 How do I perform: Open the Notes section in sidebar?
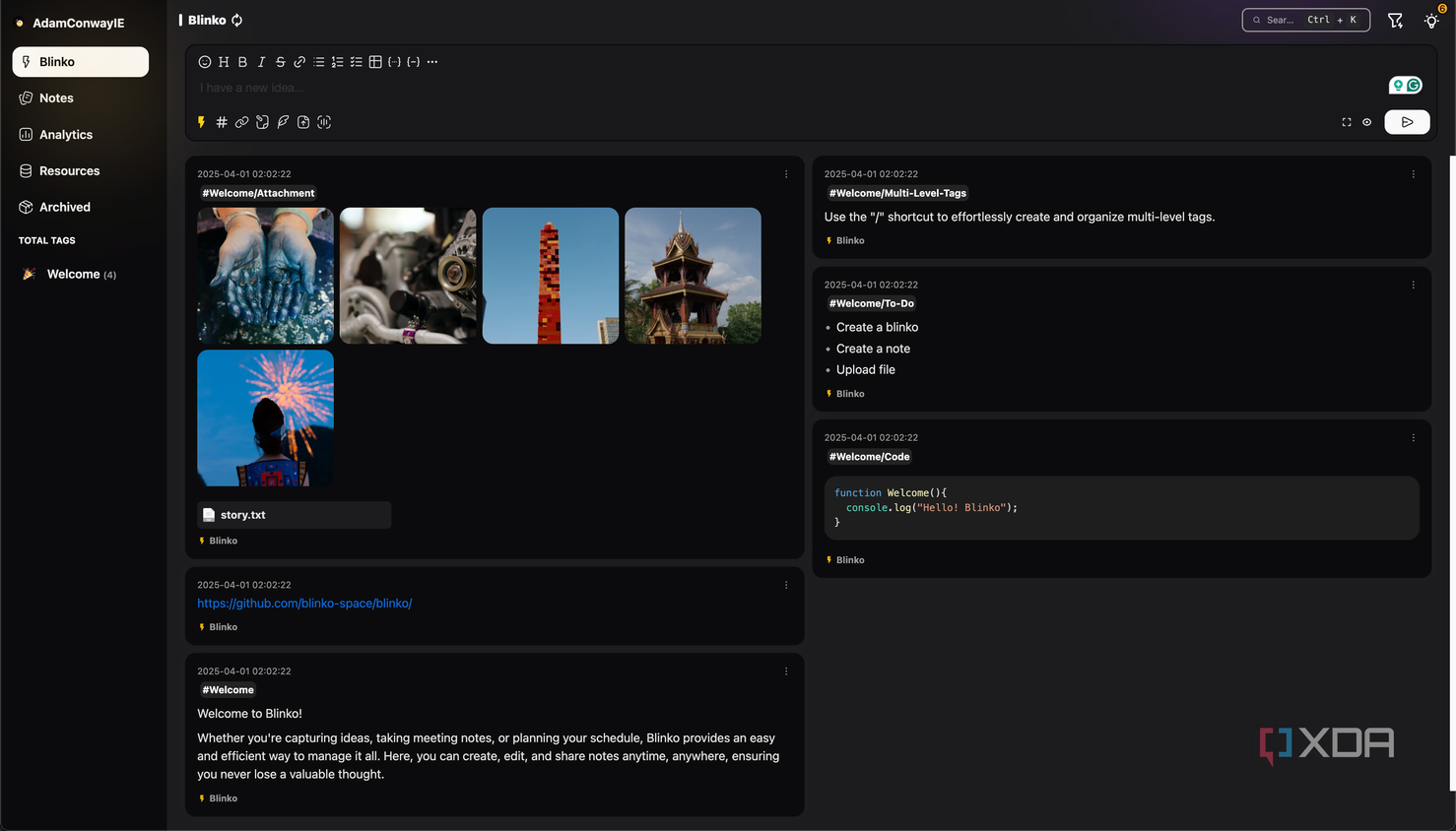[x=81, y=98]
